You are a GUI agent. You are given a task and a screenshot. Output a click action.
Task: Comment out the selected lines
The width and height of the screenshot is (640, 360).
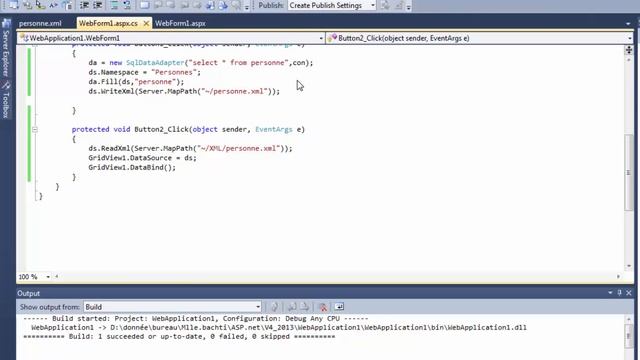tap(114, 5)
